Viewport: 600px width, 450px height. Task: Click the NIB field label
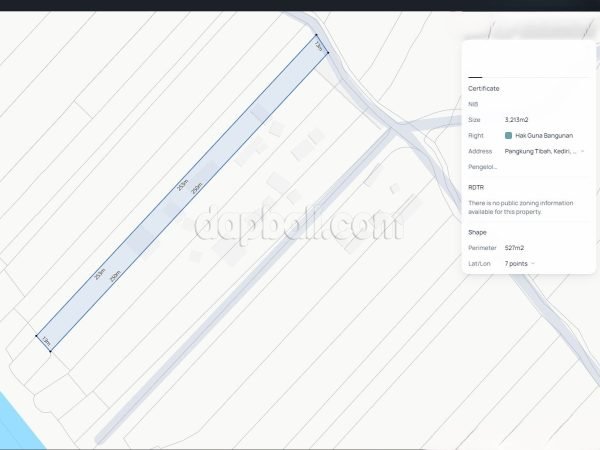473,103
